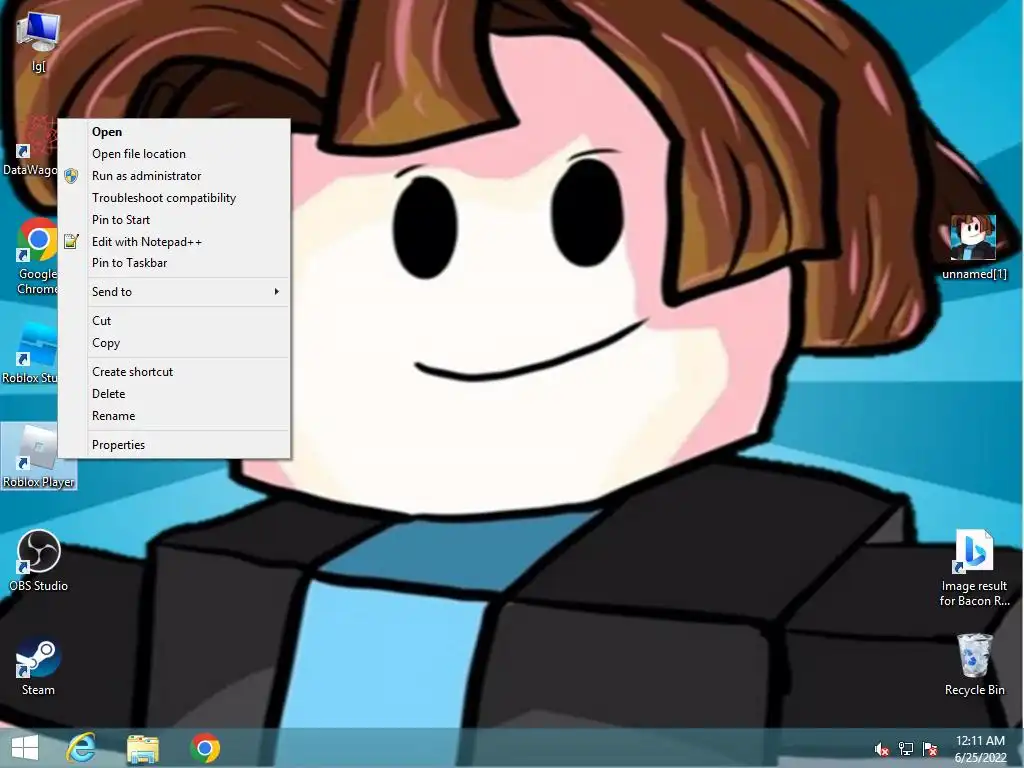Open the Action Center flag icon
Screen dimensions: 1024x768
pyautogui.click(x=930, y=749)
